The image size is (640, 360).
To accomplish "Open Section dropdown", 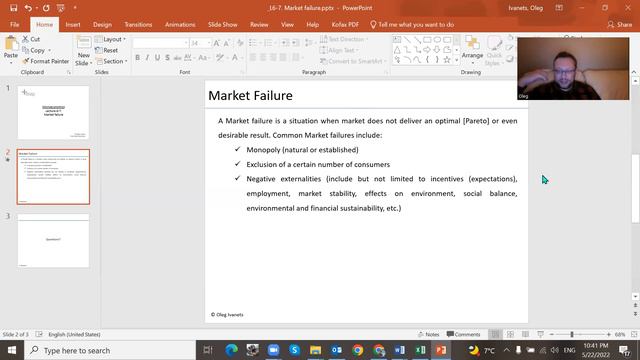I will 111,61.
